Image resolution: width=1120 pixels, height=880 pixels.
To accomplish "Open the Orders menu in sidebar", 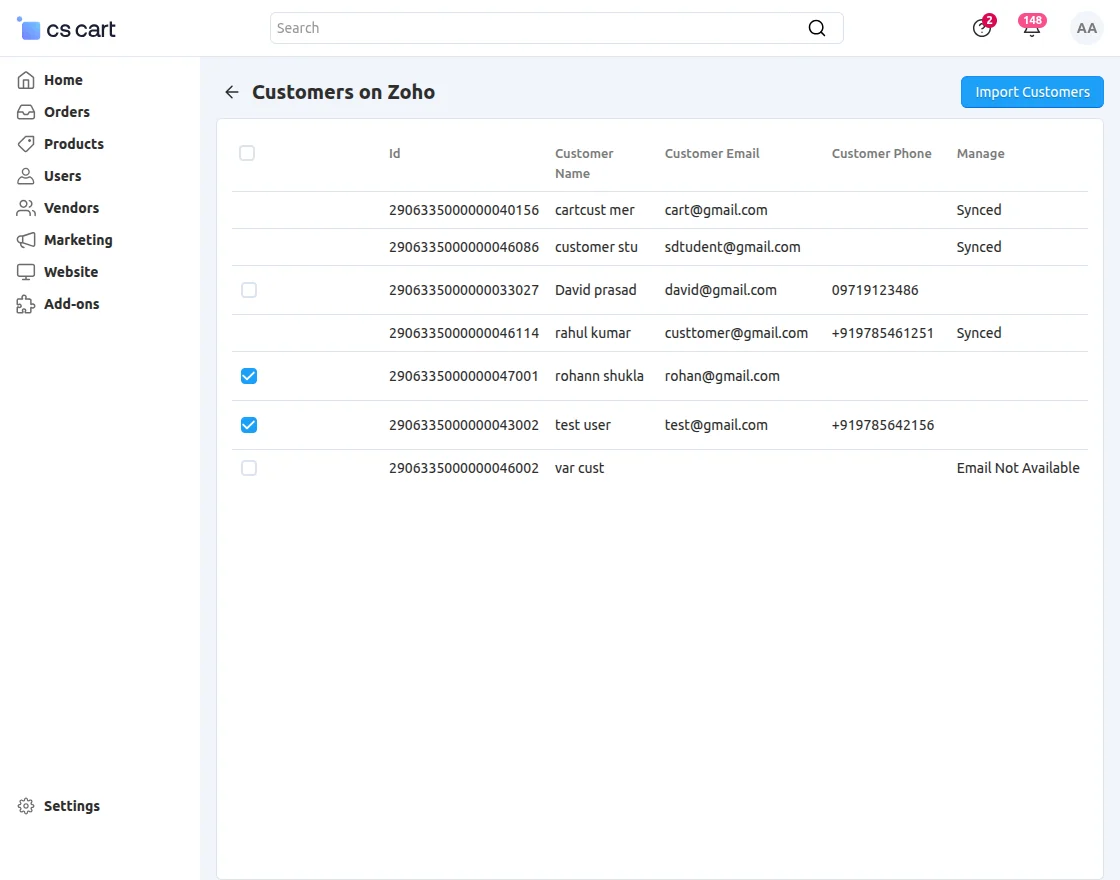I will 66,112.
